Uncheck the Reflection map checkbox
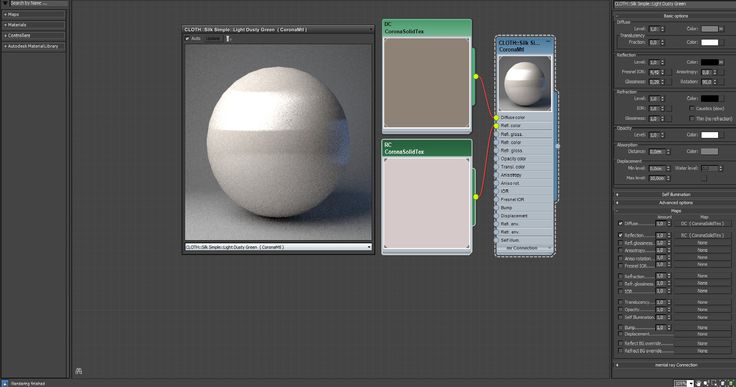 tap(621, 235)
